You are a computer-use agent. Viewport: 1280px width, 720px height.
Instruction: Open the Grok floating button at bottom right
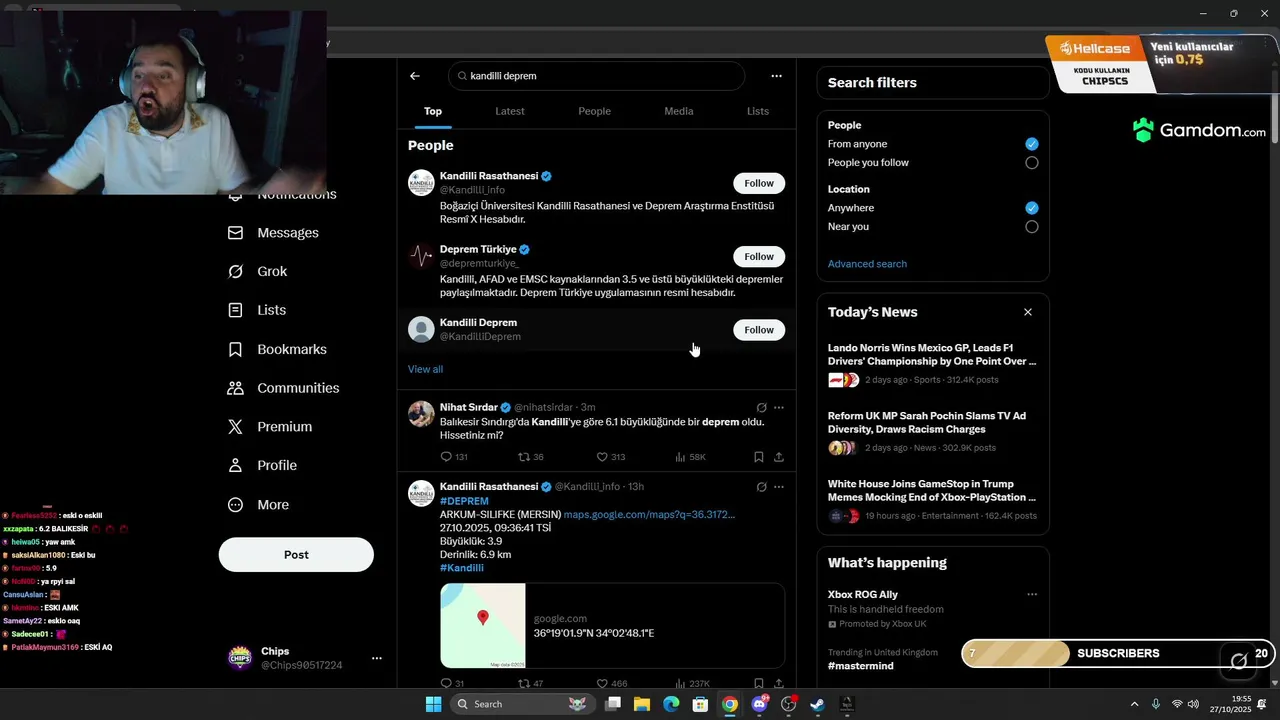tap(1239, 660)
